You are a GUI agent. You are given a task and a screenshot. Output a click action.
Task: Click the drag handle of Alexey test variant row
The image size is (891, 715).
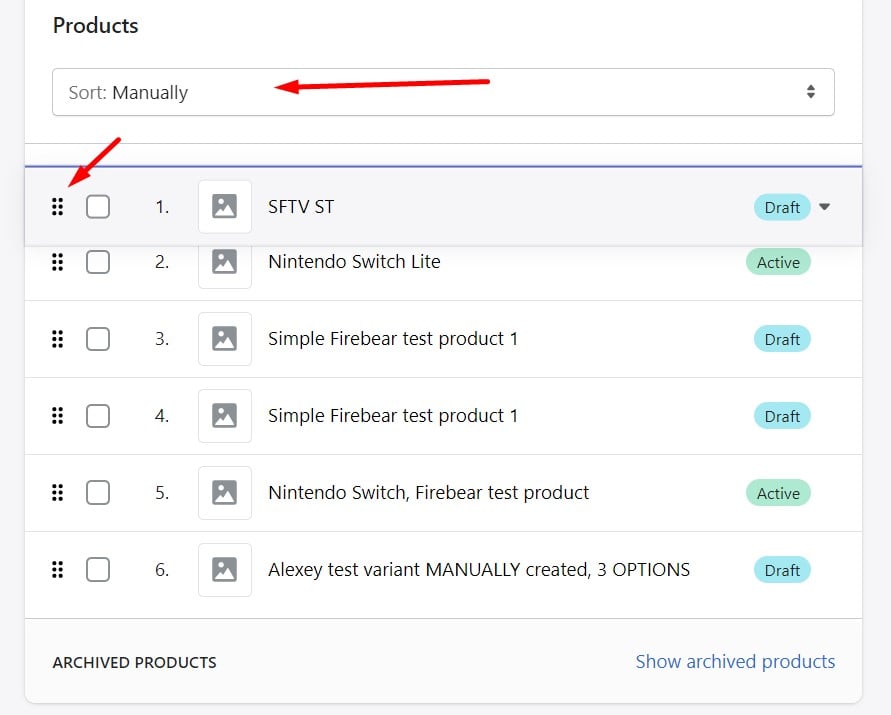[x=57, y=570]
